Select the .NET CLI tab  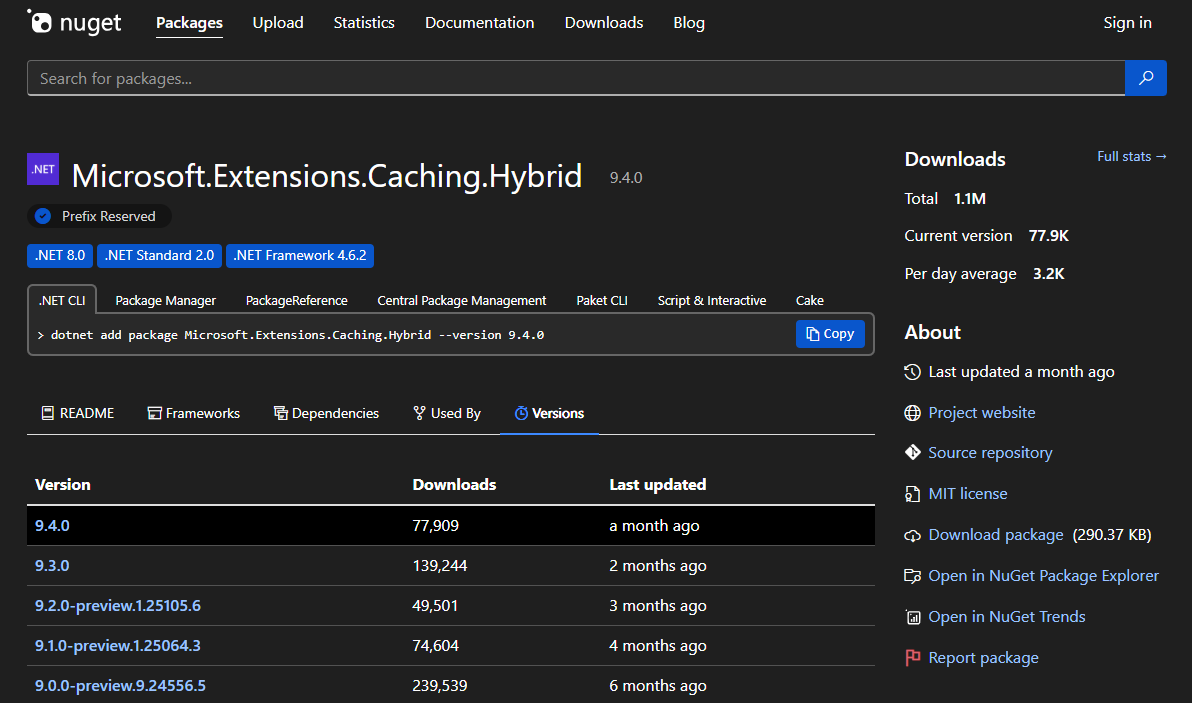tap(62, 300)
